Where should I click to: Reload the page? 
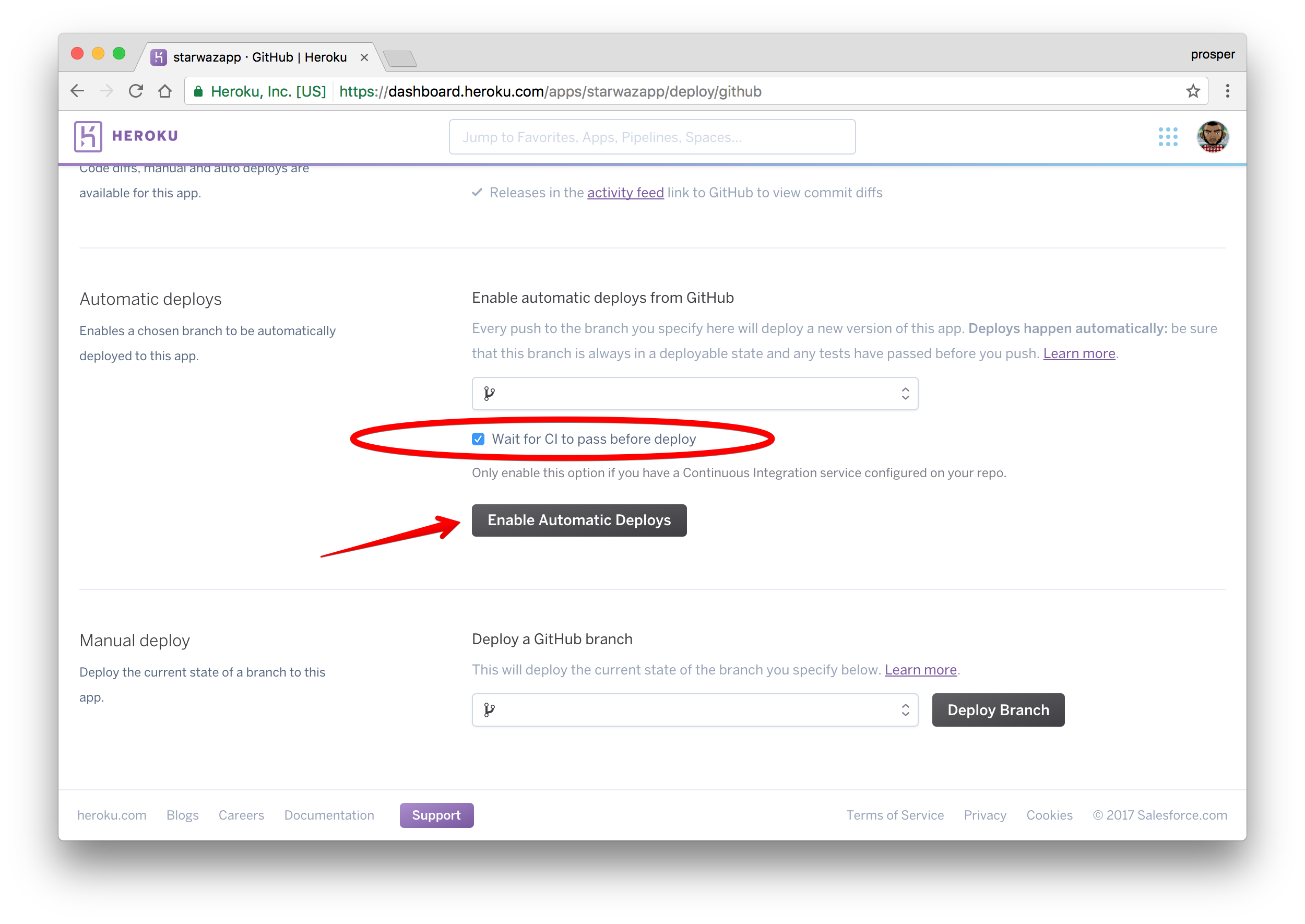coord(135,91)
